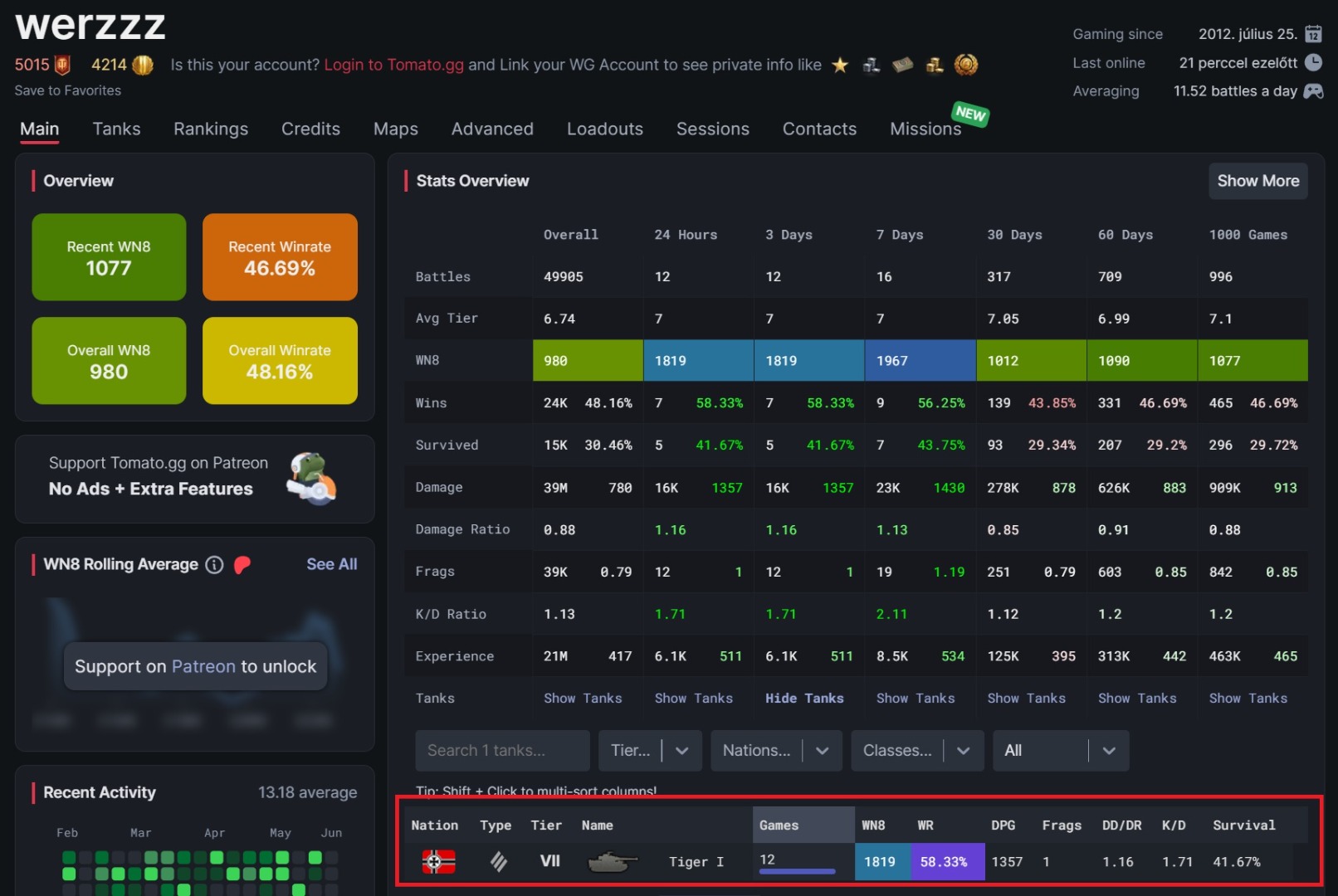Click the red Patreon icon by Rolling Average

tap(242, 565)
